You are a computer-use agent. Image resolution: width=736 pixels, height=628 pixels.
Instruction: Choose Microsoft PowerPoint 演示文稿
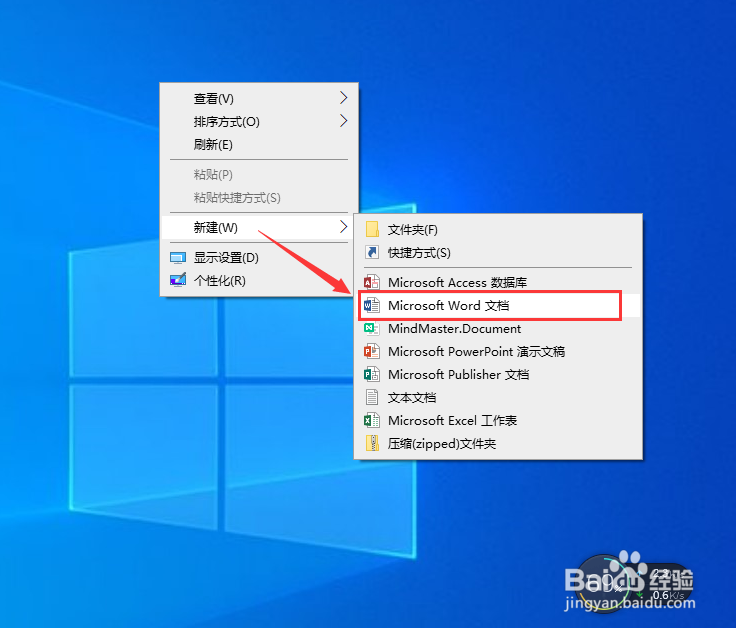[498, 352]
